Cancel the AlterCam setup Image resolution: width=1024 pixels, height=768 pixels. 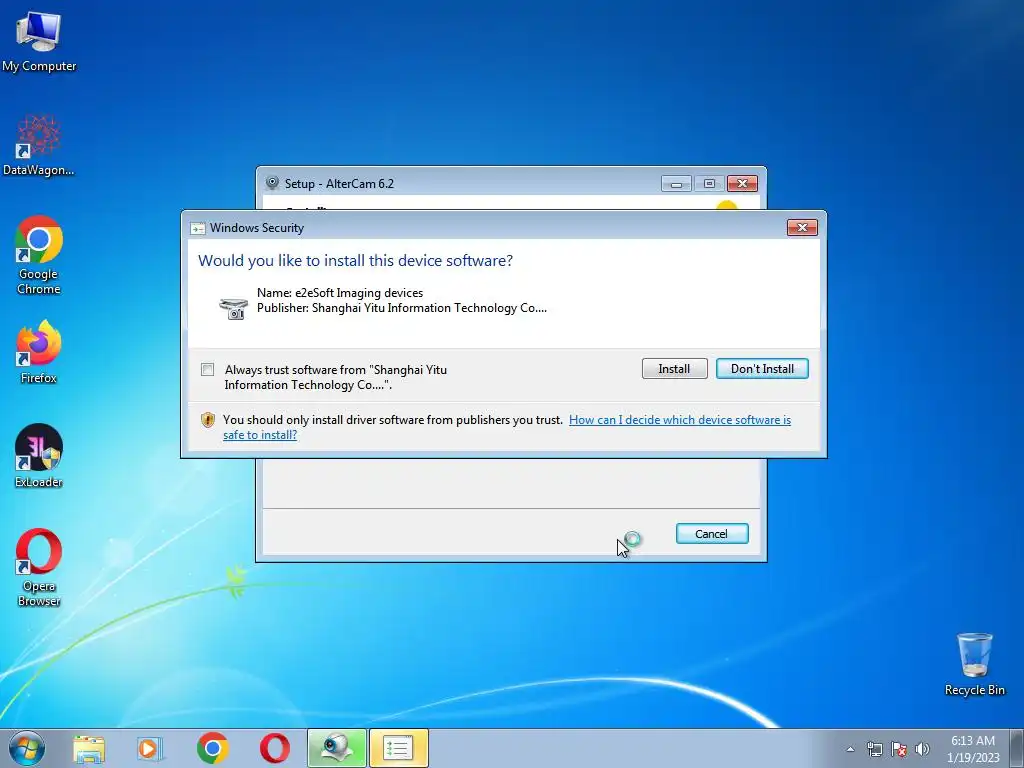point(712,534)
